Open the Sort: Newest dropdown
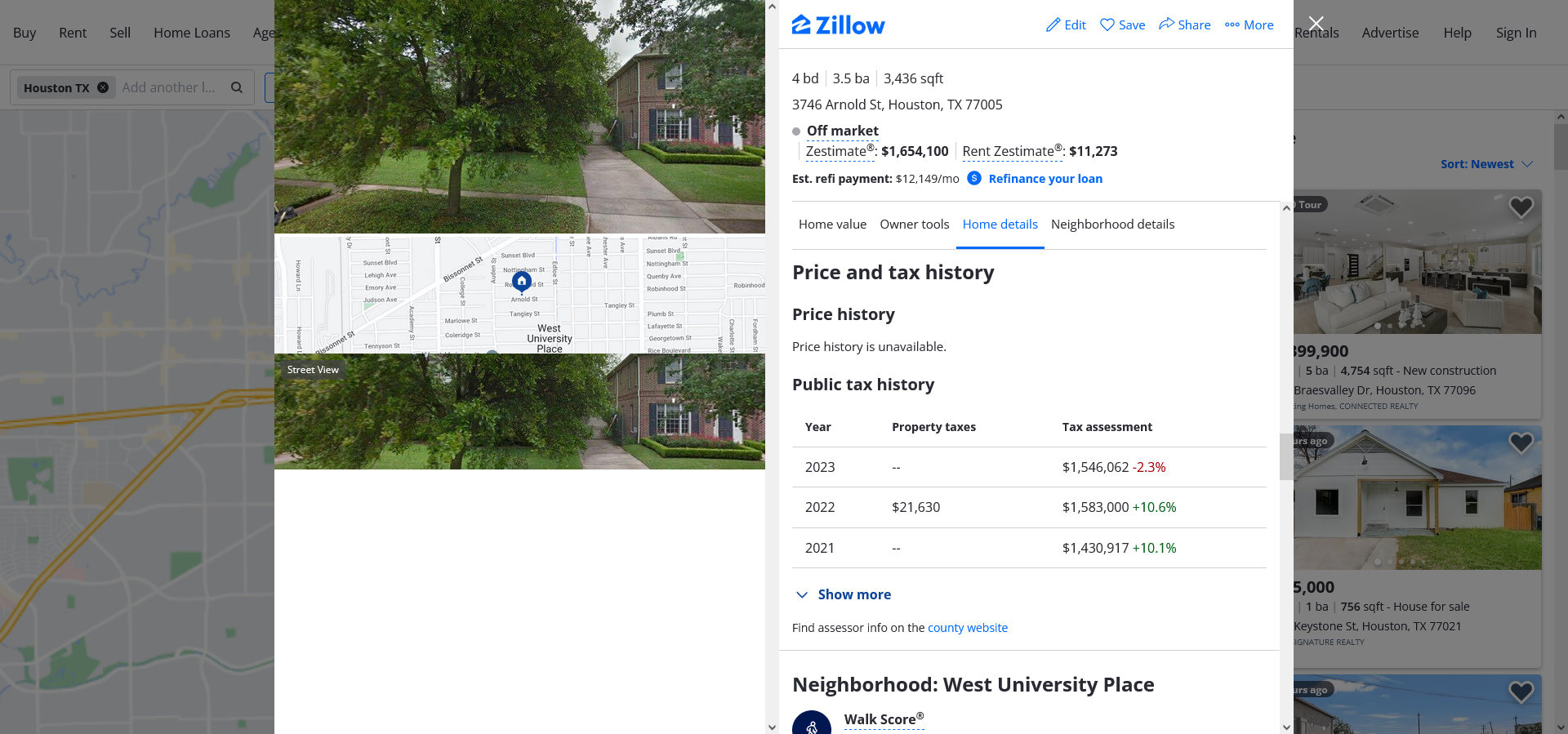This screenshot has width=1568, height=734. [1486, 164]
